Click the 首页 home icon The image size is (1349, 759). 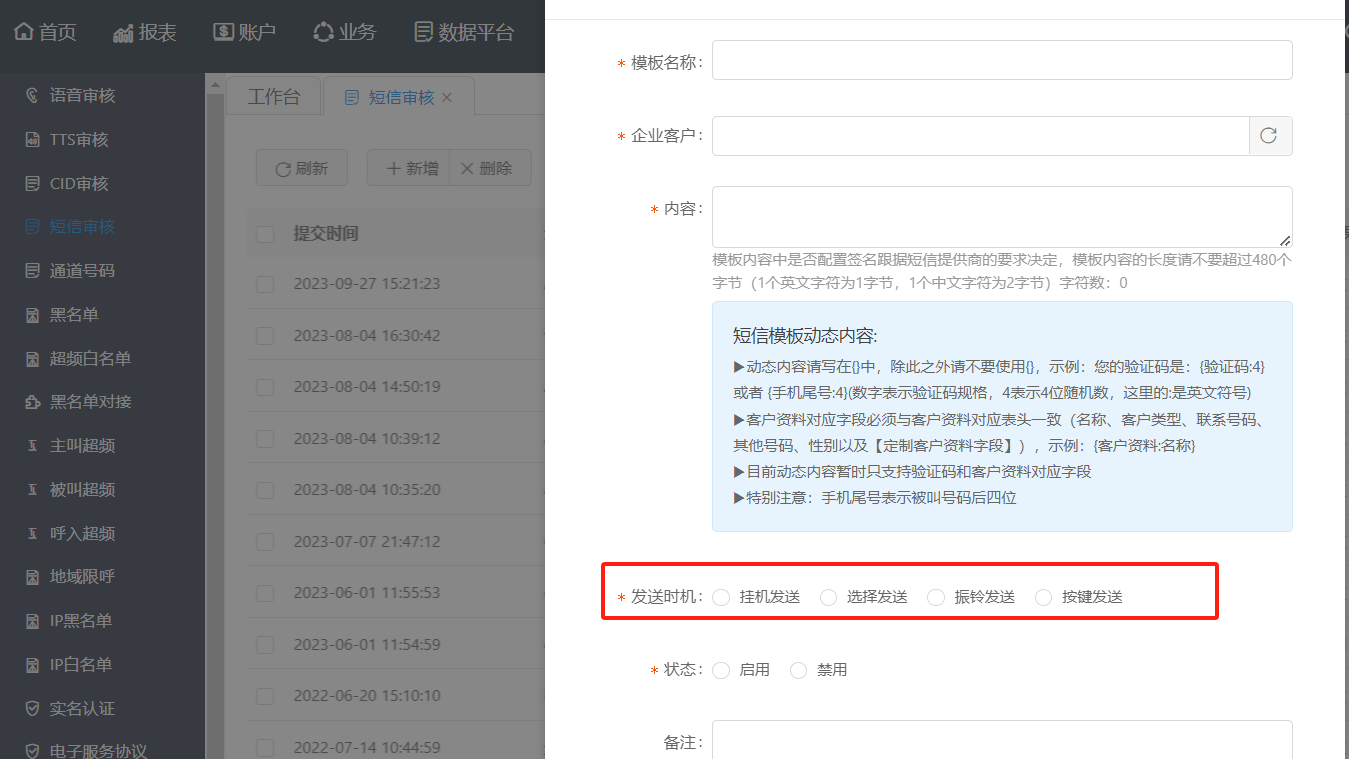[x=24, y=32]
